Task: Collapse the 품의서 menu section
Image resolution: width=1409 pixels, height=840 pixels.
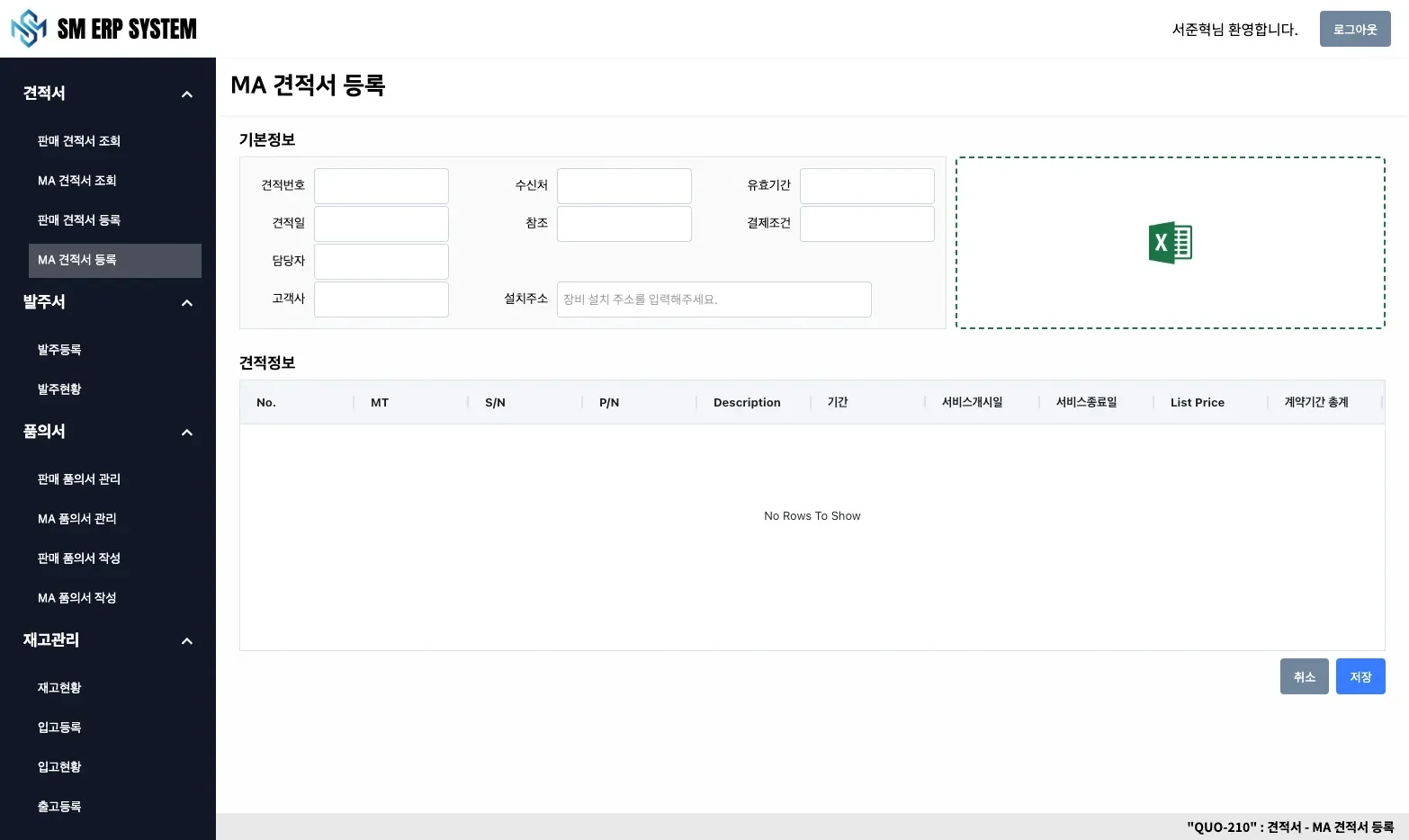Action: (187, 433)
